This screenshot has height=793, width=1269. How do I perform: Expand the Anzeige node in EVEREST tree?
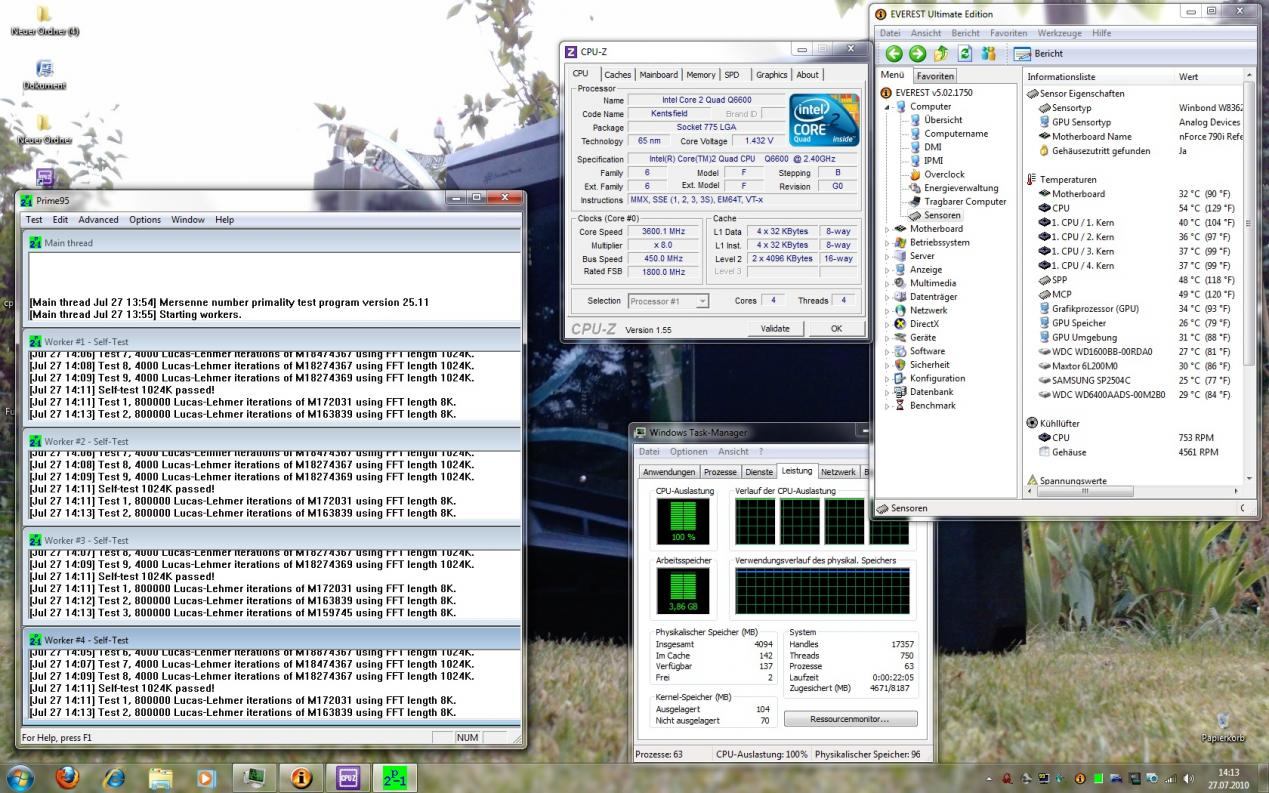(887, 270)
